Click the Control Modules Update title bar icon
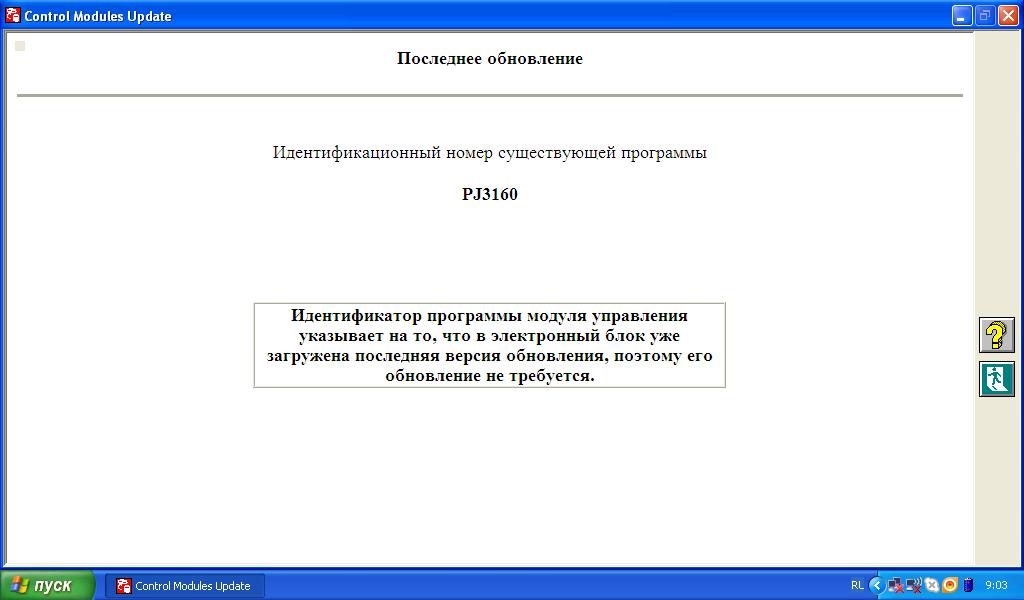 click(x=13, y=16)
